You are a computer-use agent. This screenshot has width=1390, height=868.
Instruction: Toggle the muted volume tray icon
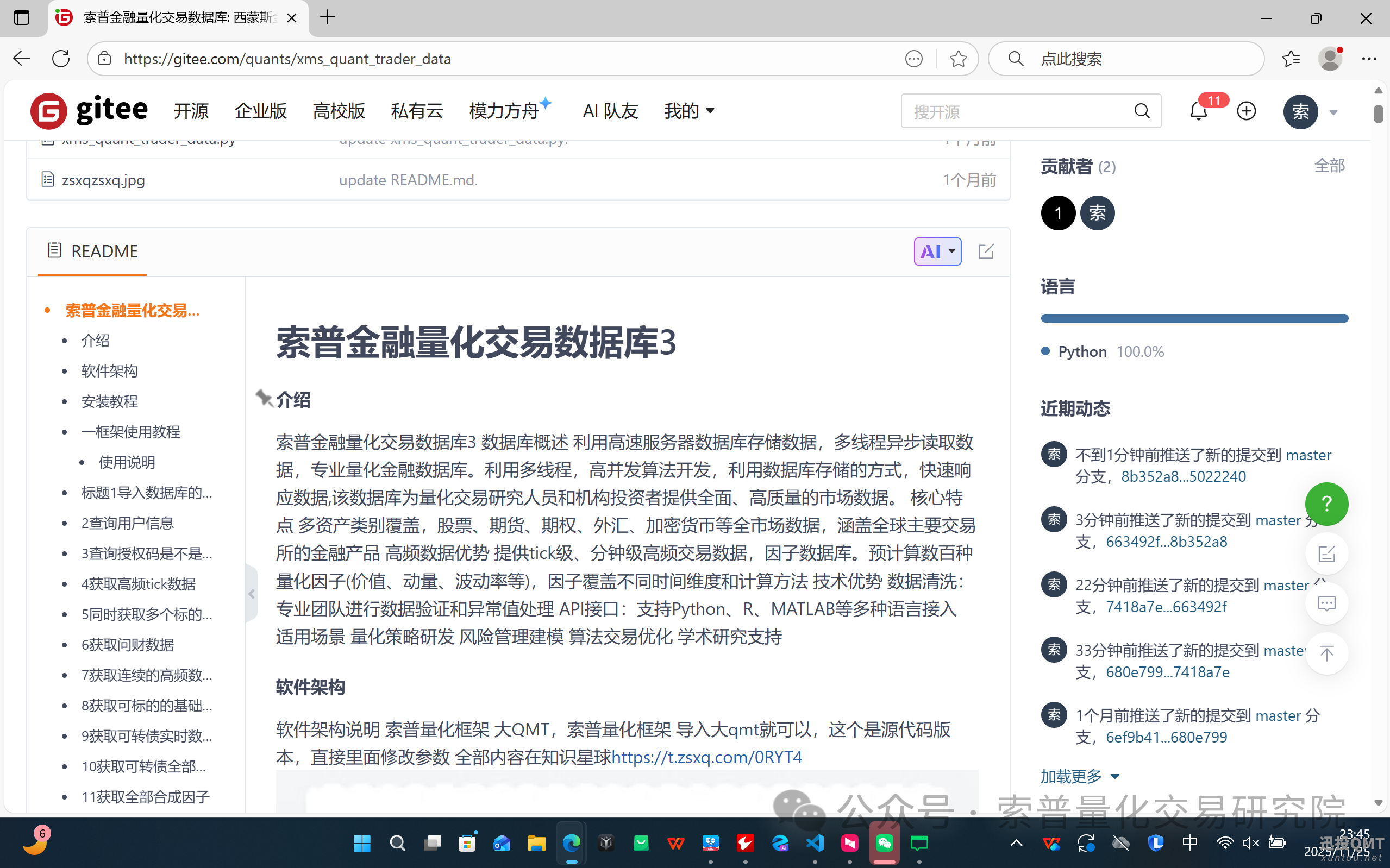pyautogui.click(x=1250, y=842)
